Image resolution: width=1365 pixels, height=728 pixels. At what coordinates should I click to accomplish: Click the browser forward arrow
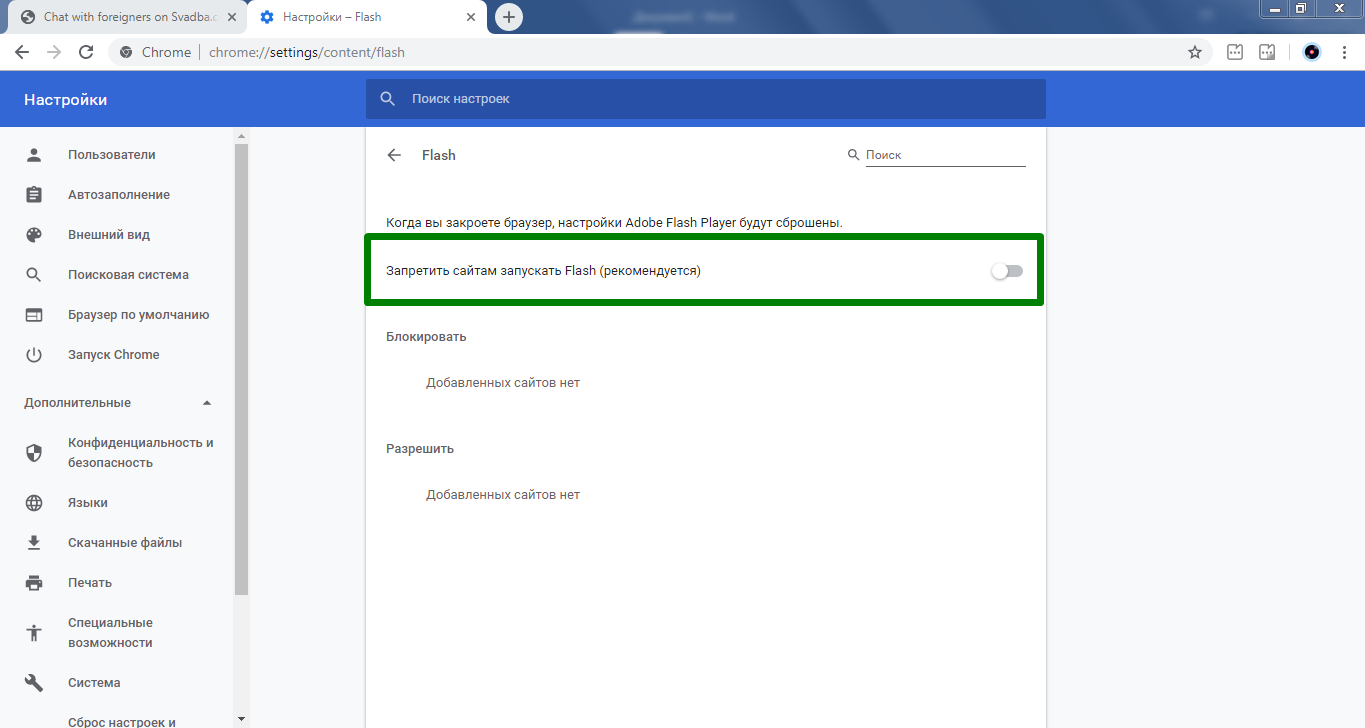pos(54,52)
